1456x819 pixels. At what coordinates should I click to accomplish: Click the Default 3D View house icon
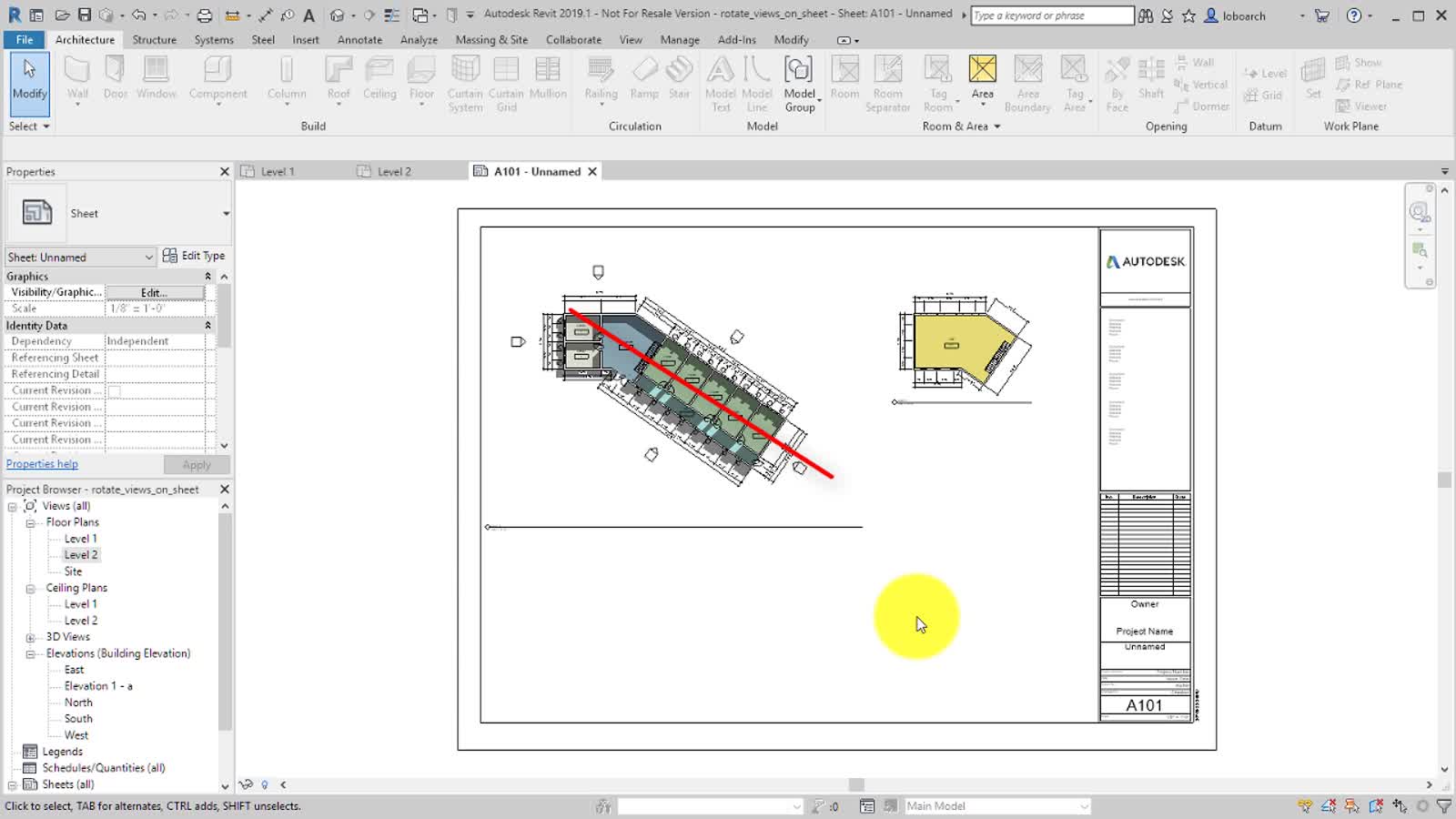[338, 15]
